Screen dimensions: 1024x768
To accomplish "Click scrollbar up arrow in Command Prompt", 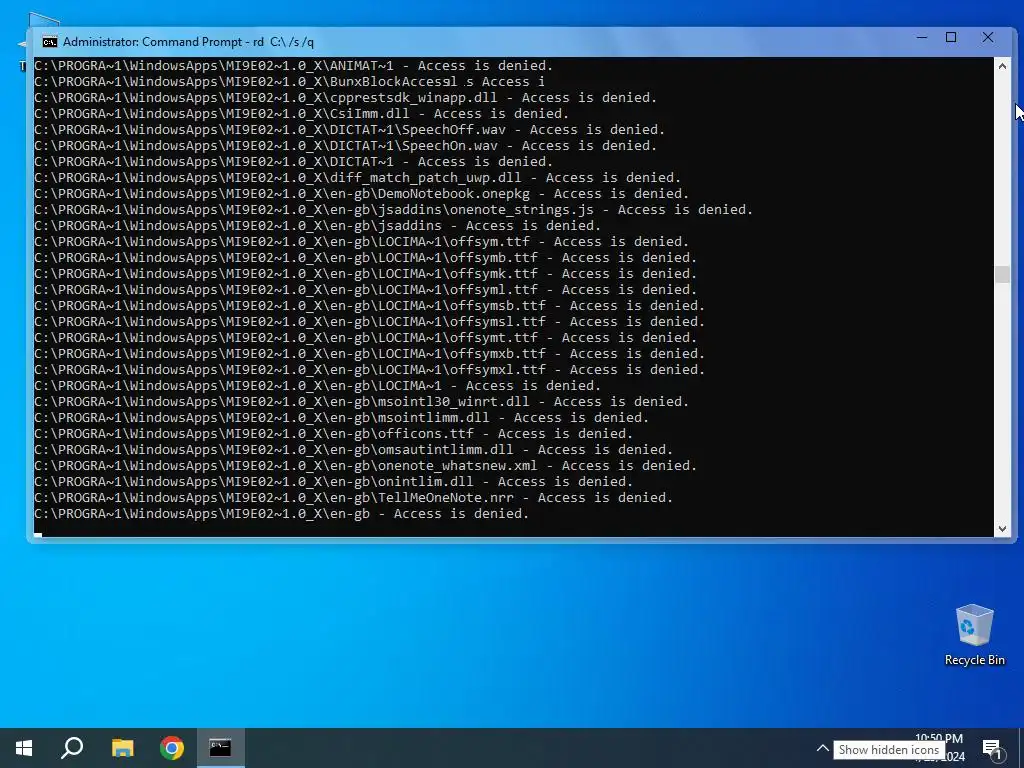I will (1002, 66).
